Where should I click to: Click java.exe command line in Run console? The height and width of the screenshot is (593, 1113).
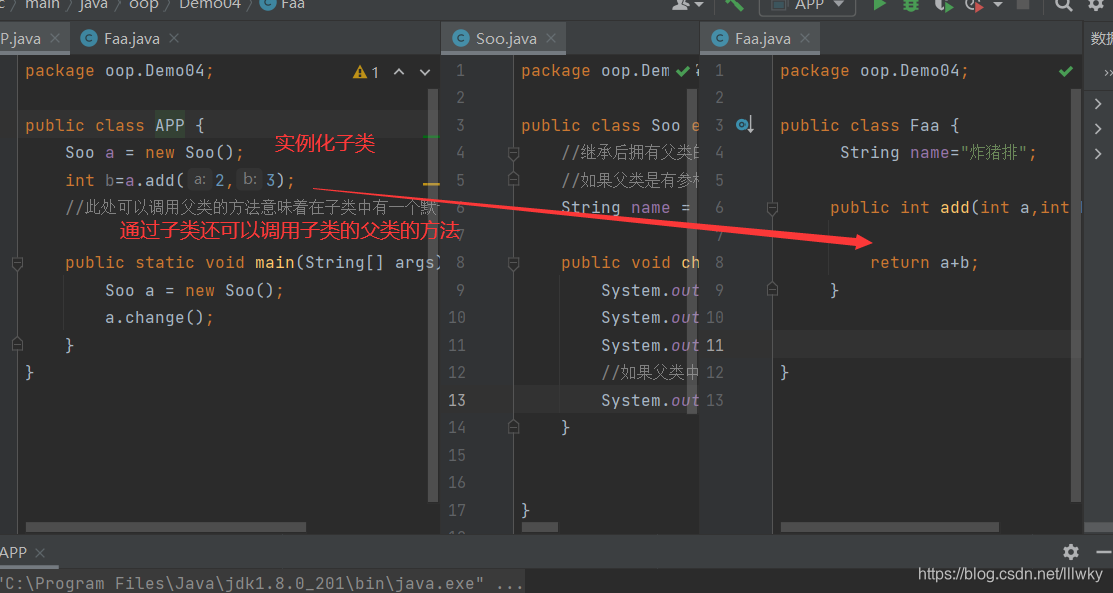click(x=260, y=584)
